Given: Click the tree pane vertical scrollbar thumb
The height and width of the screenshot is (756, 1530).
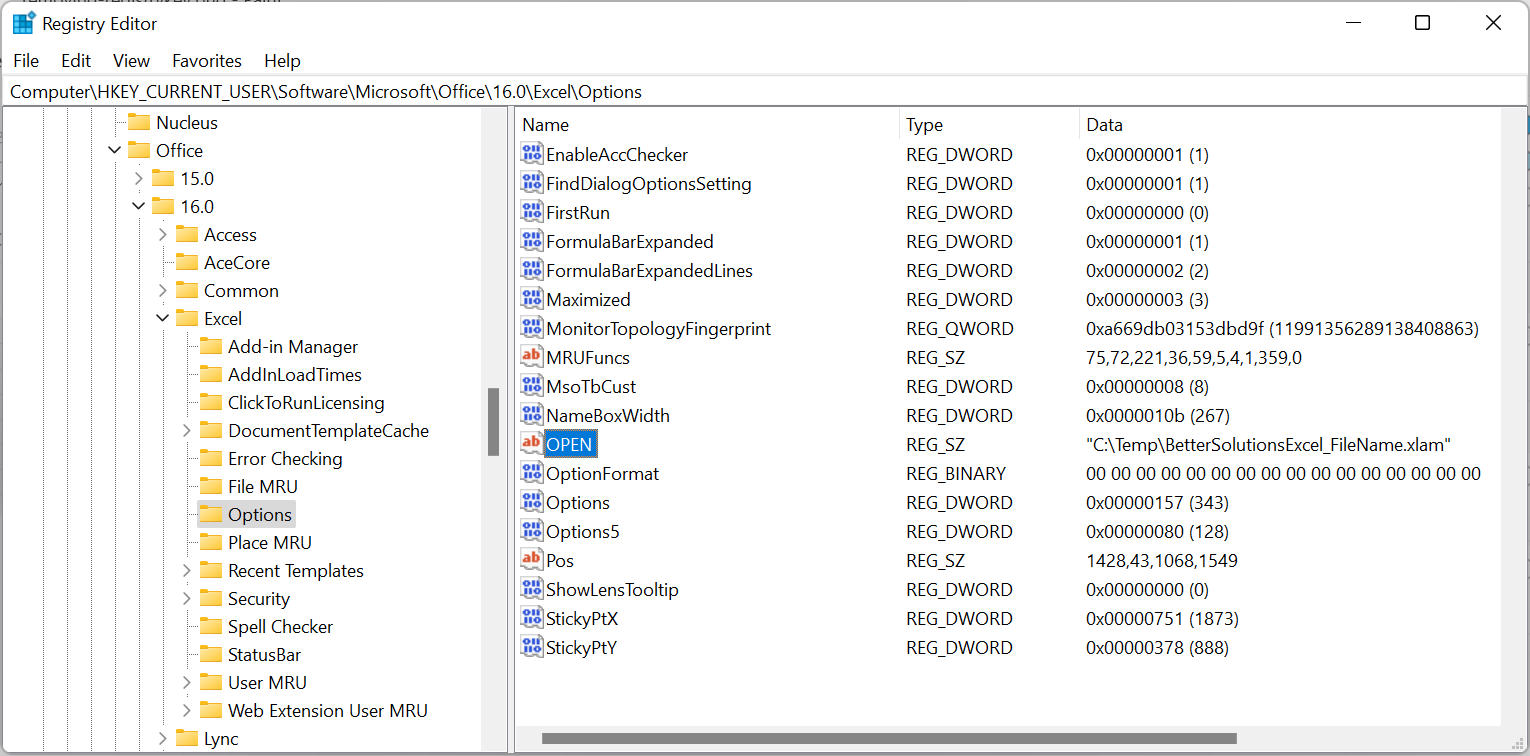Looking at the screenshot, I should click(x=493, y=422).
